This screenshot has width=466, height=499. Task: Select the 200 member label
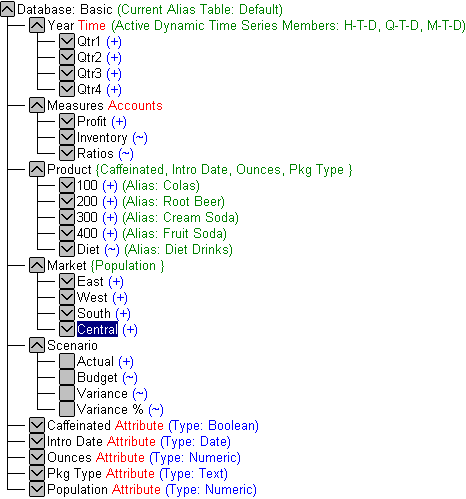[x=87, y=201]
